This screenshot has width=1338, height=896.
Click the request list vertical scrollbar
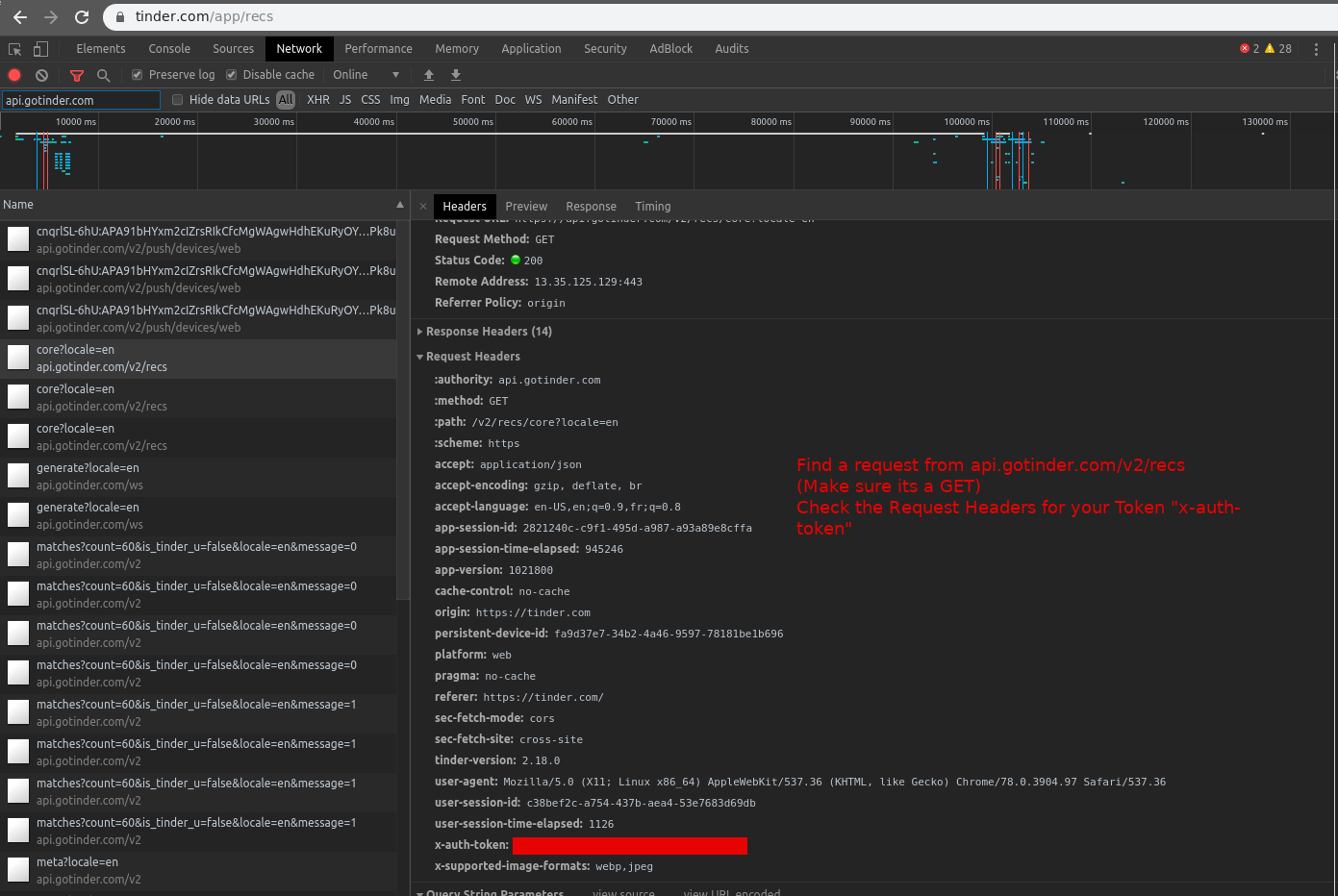coord(403,409)
